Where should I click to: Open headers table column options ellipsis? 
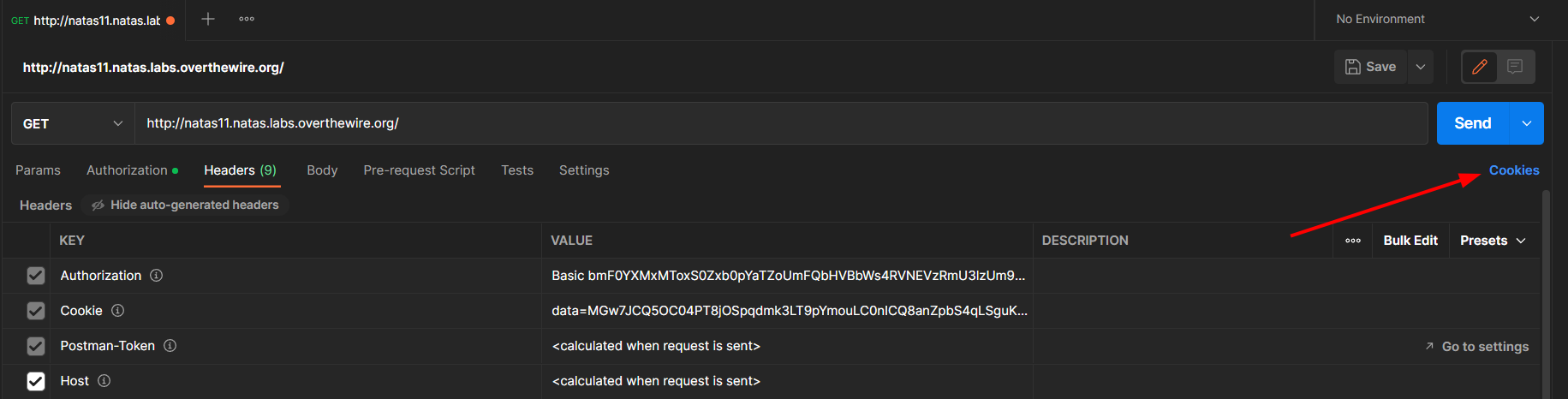click(x=1353, y=241)
